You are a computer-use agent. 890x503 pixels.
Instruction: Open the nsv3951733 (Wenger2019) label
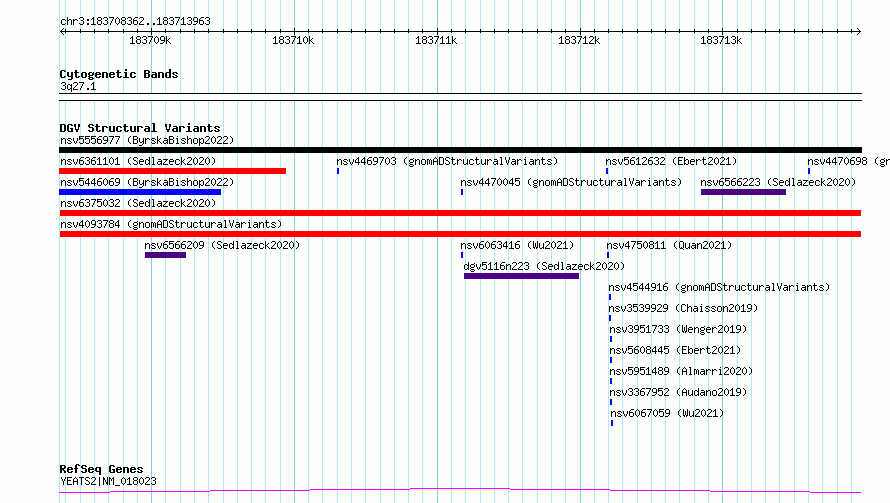[678, 329]
